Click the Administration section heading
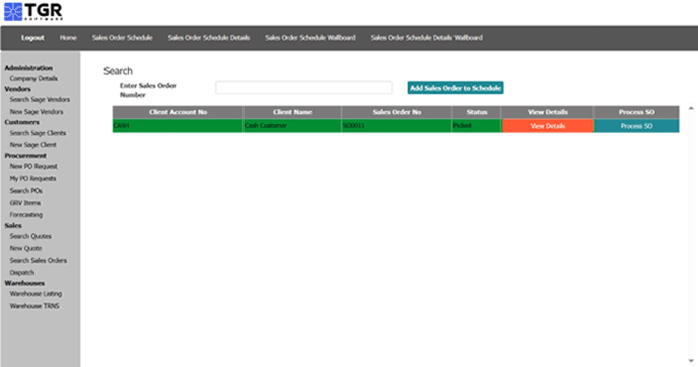 [28, 68]
